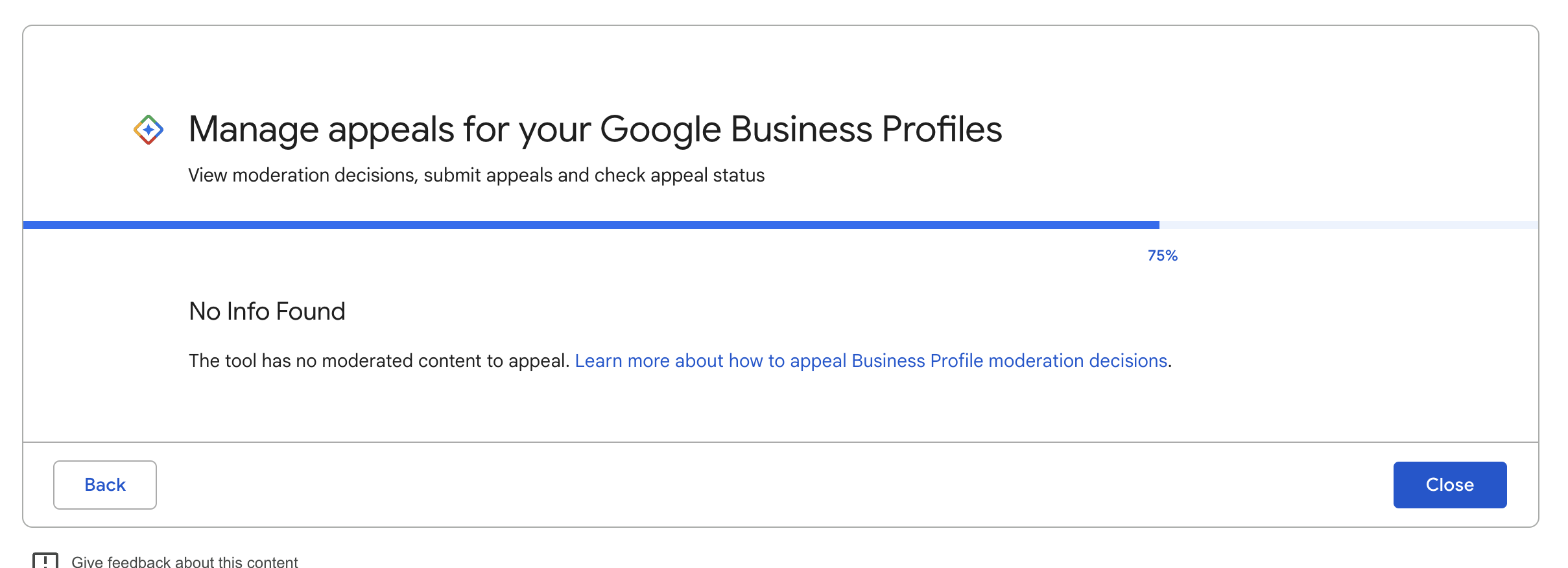The height and width of the screenshot is (568, 1568).
Task: Click the 75% progress label
Action: click(1162, 255)
